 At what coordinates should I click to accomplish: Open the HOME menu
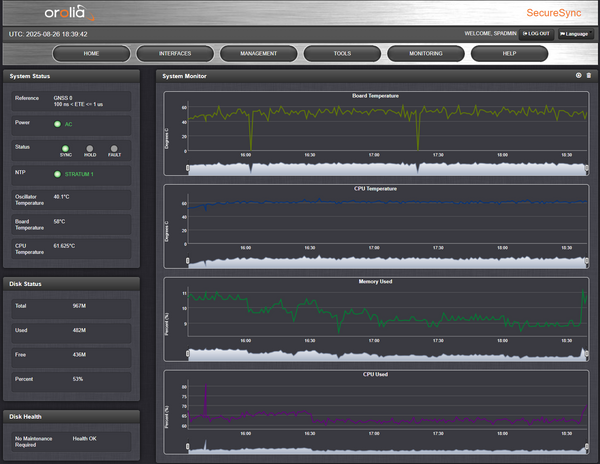click(91, 54)
